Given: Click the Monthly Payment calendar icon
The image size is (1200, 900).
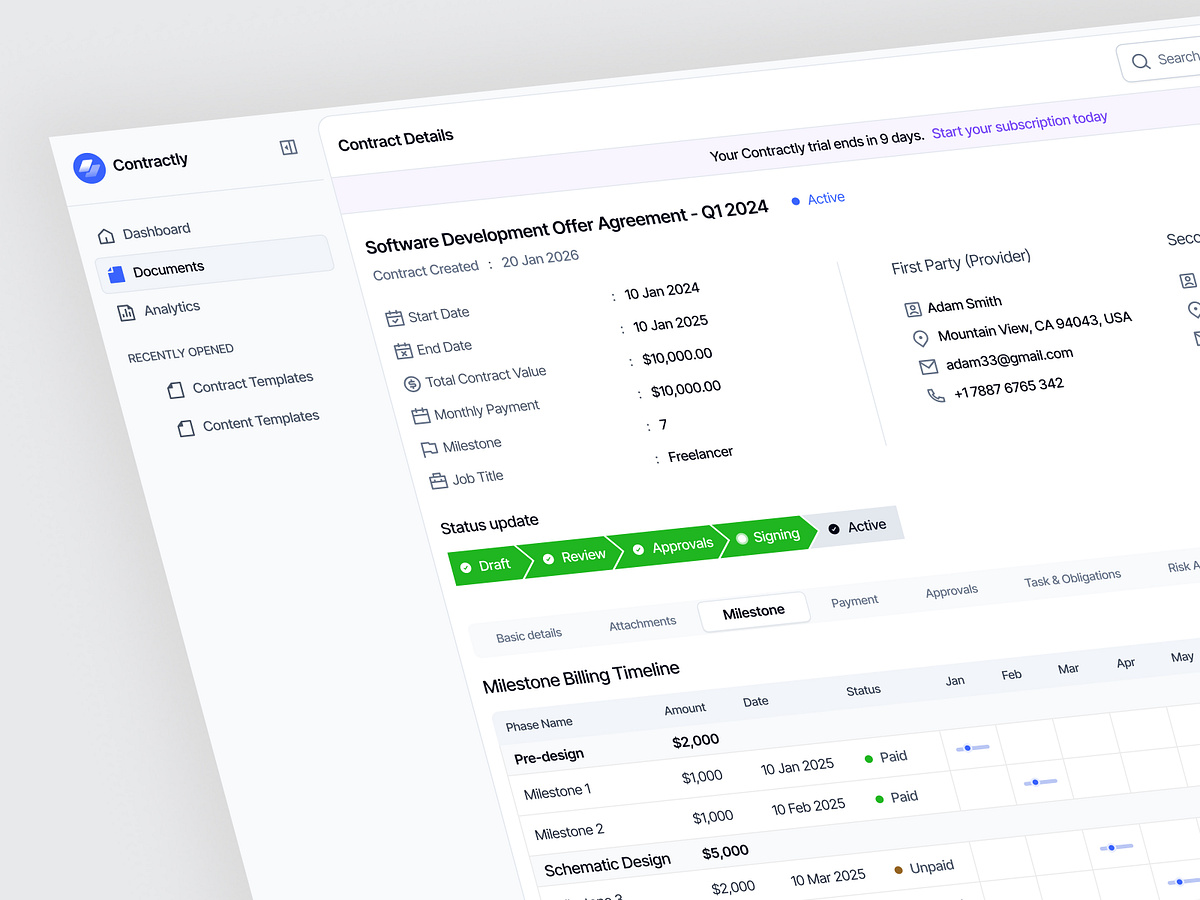Looking at the screenshot, I should click(x=420, y=416).
